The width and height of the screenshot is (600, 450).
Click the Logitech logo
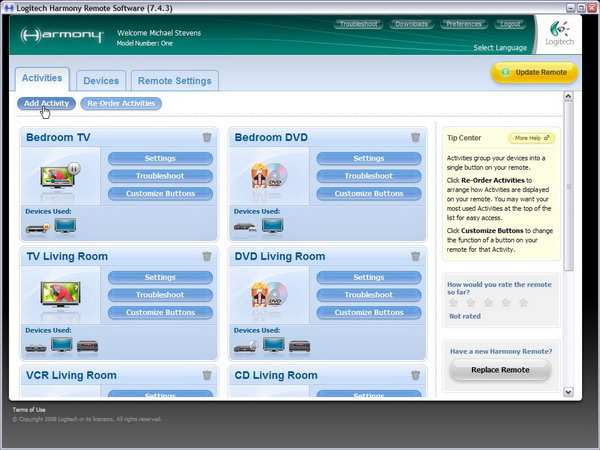[559, 34]
